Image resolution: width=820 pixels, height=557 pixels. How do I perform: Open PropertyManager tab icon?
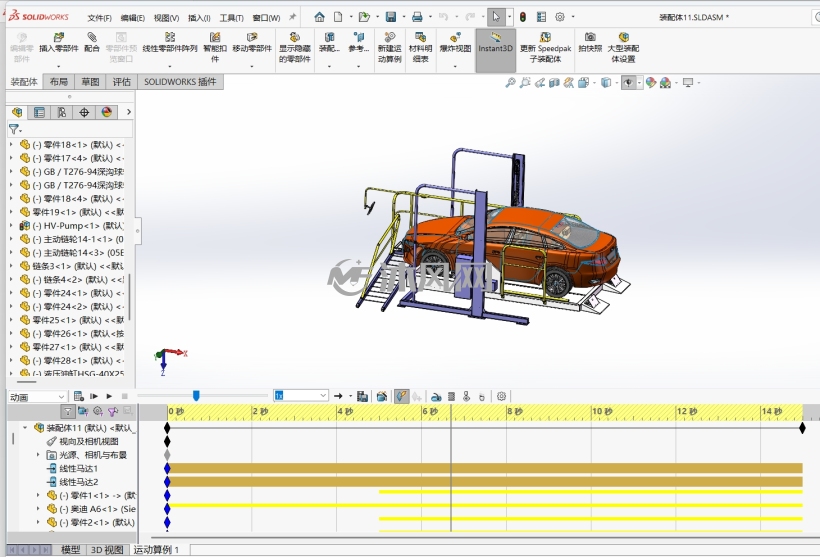pos(39,112)
